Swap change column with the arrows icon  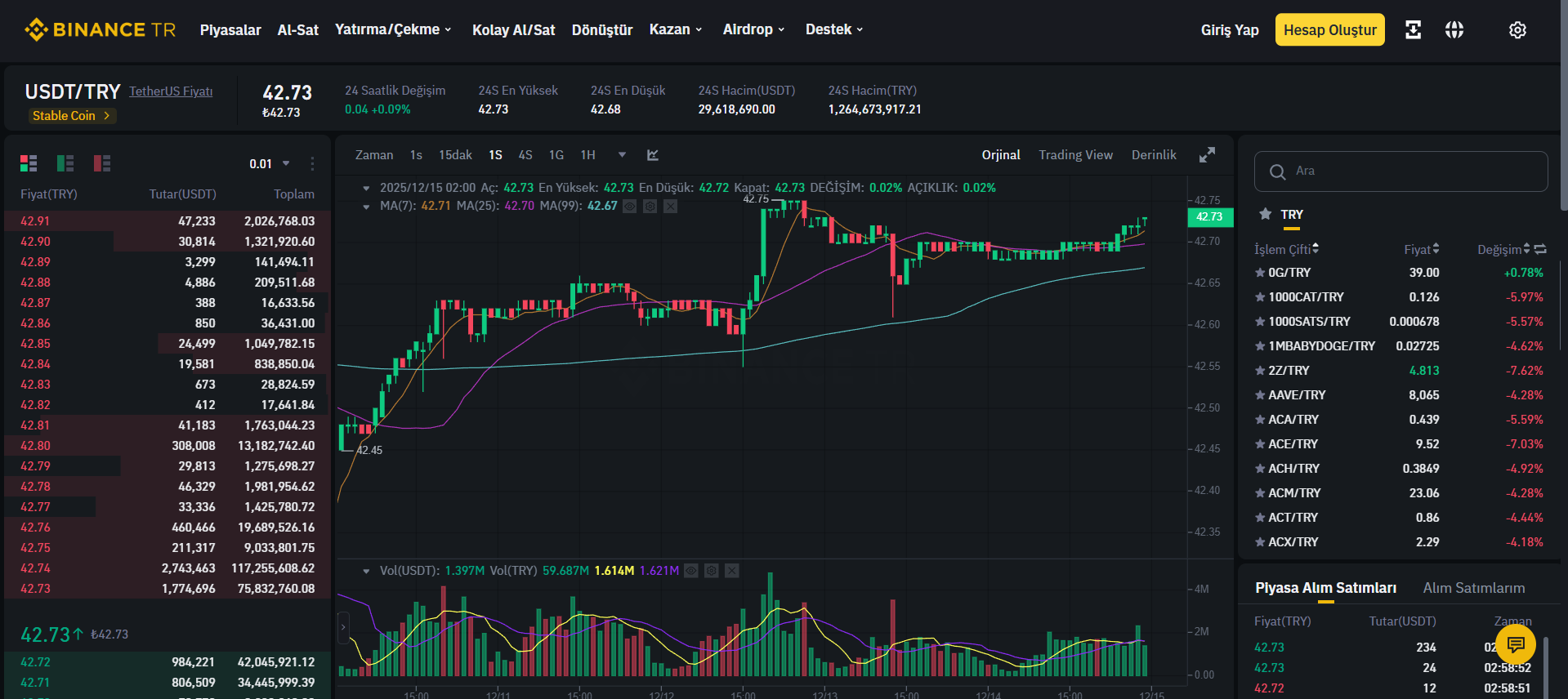(x=1540, y=249)
